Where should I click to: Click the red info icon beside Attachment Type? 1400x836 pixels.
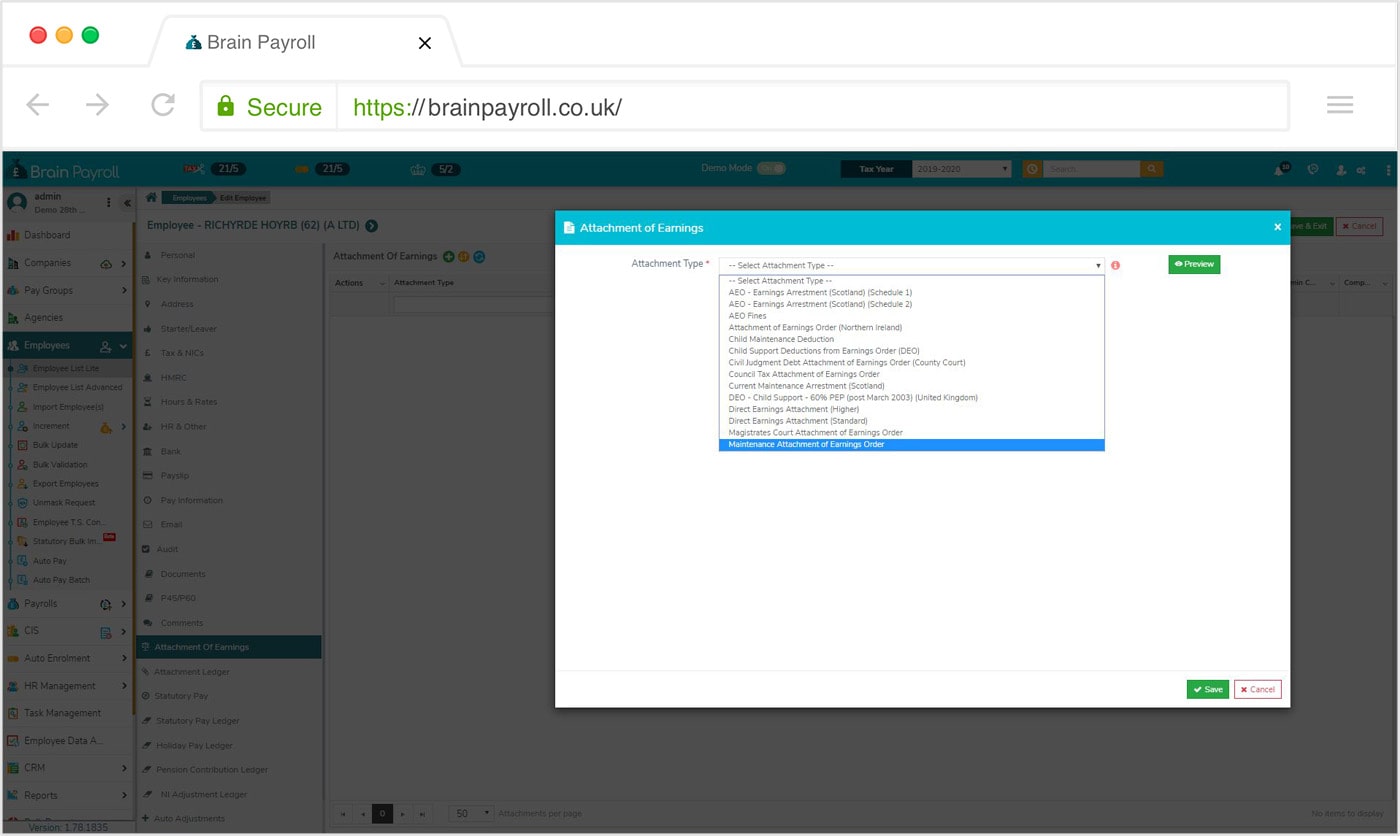[1115, 265]
